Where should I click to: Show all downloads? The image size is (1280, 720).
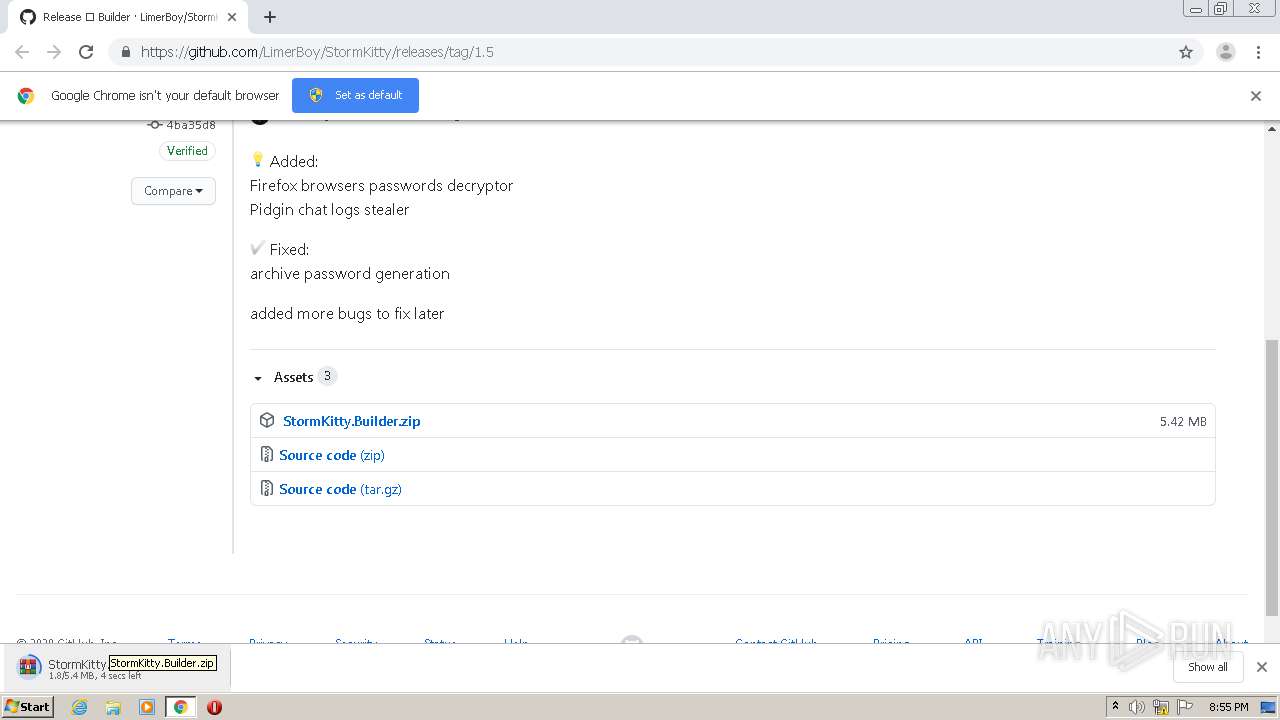(x=1207, y=667)
